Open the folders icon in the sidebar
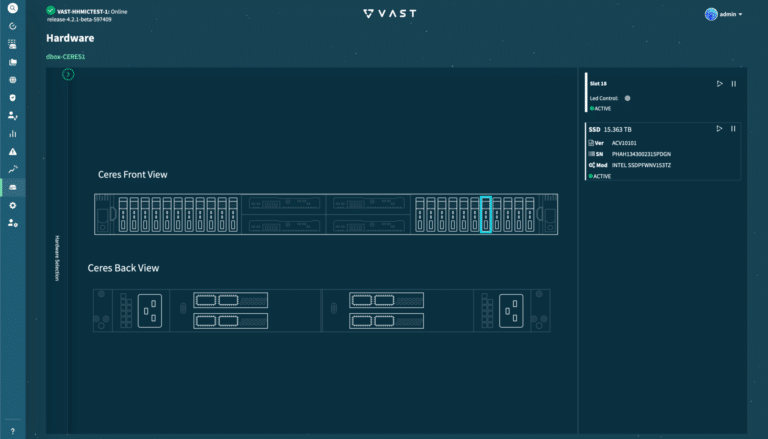768x439 pixels. point(13,62)
